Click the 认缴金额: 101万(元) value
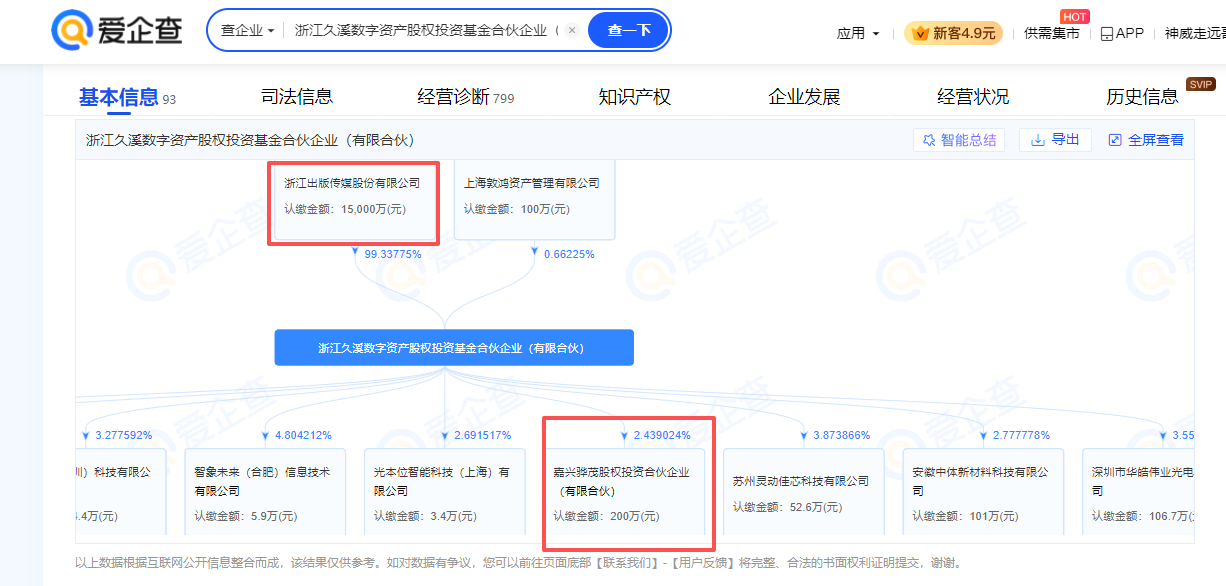Viewport: 1226px width, 586px height. [x=965, y=516]
